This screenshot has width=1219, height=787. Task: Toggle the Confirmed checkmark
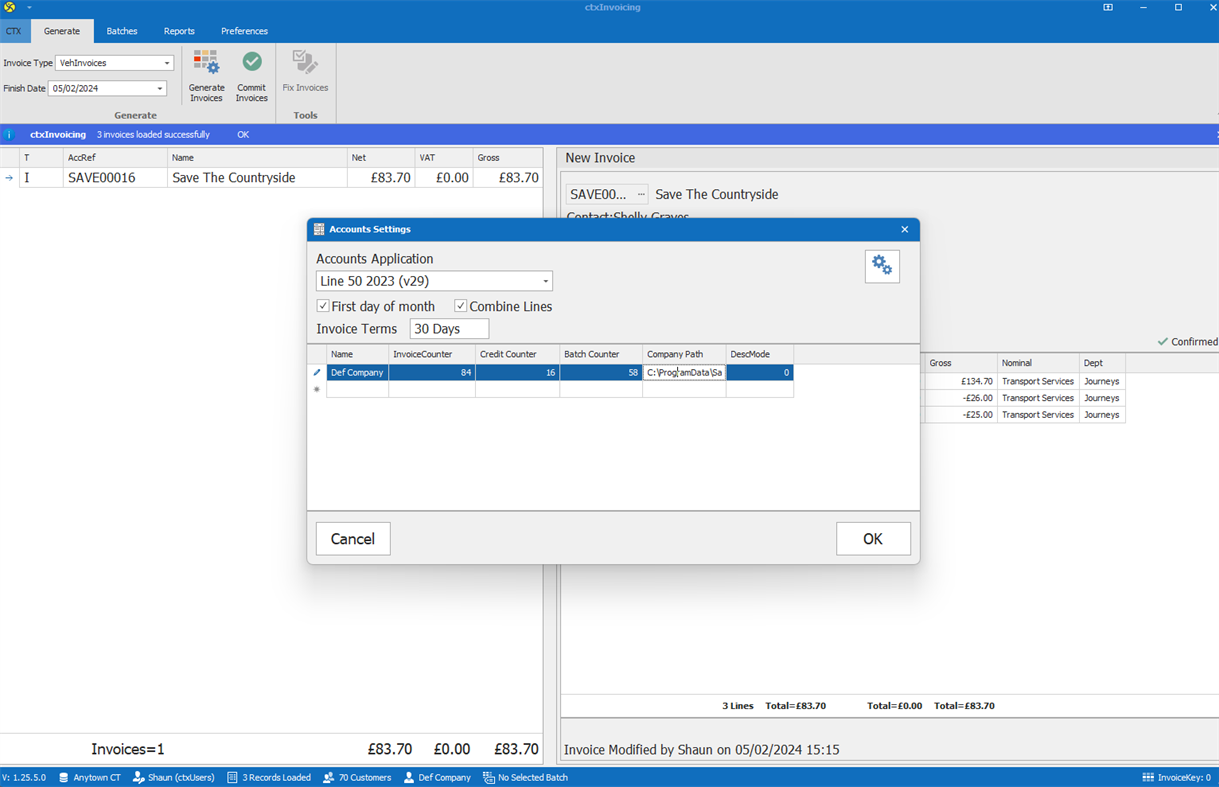(x=1161, y=341)
